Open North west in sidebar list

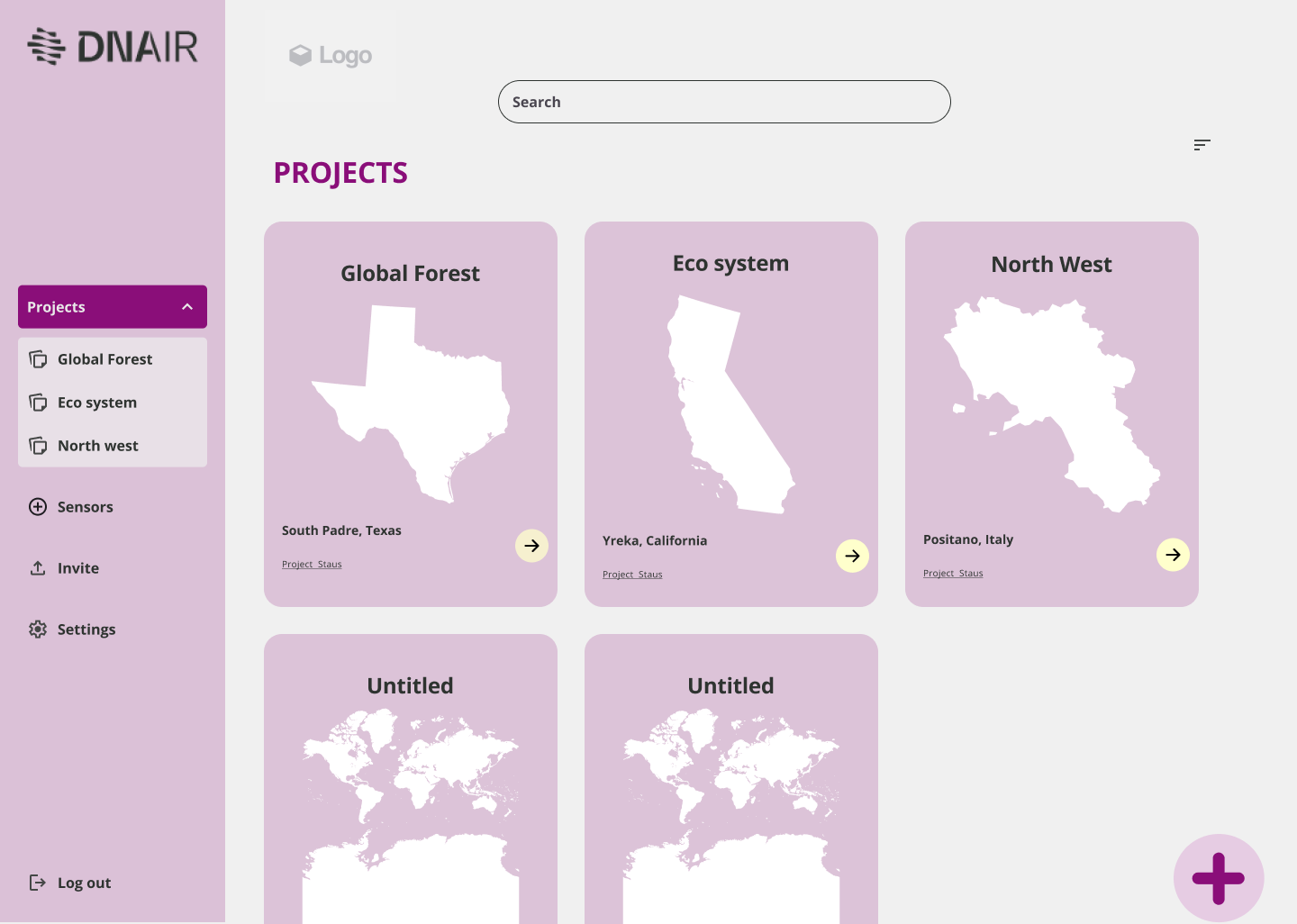pyautogui.click(x=97, y=446)
